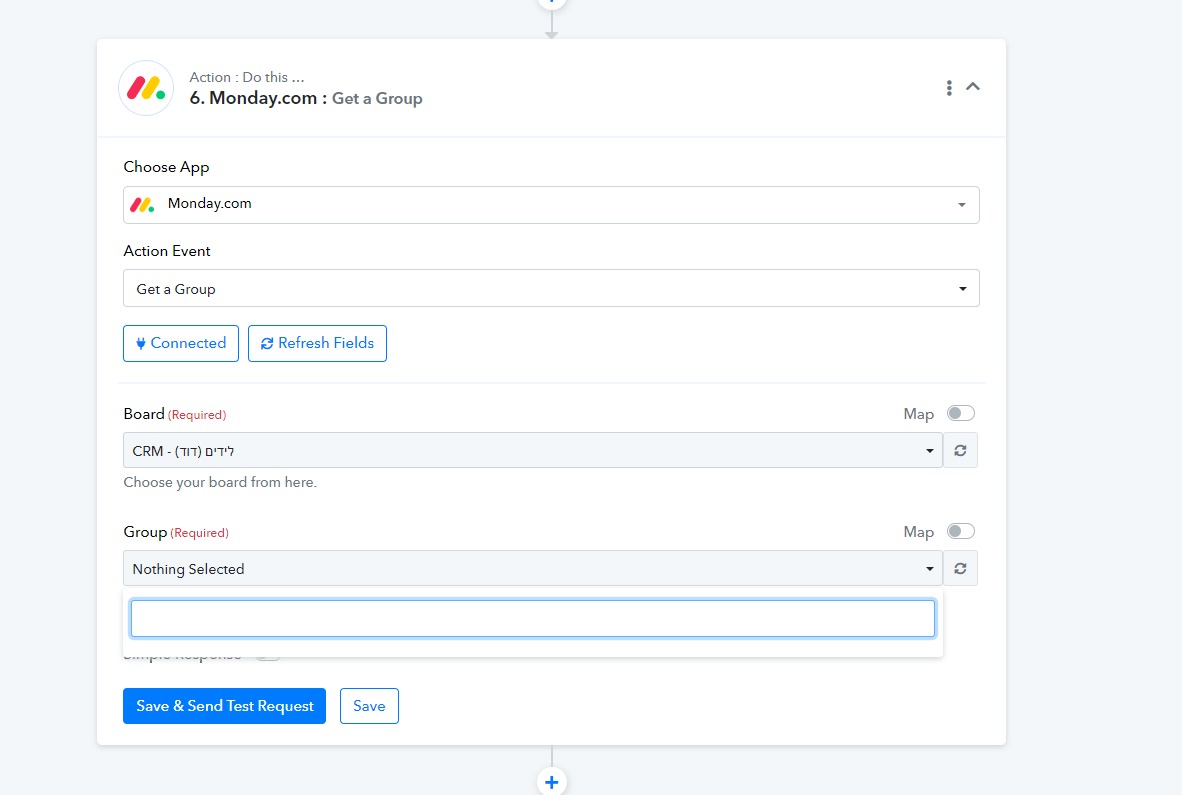Viewport: 1182px width, 795px height.
Task: Toggle the Map switch for Board
Action: click(x=960, y=413)
